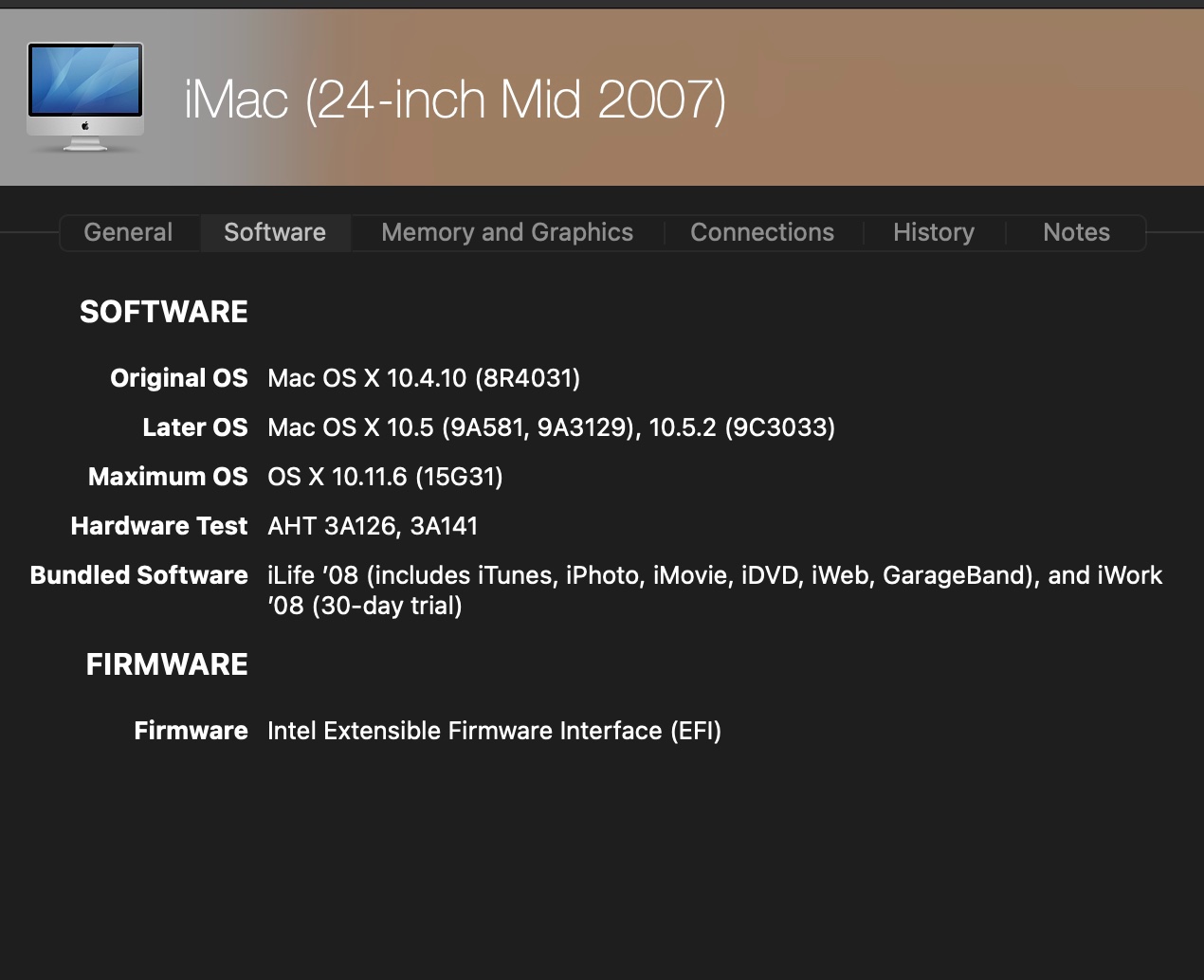Open the Notes tab

tap(1076, 232)
